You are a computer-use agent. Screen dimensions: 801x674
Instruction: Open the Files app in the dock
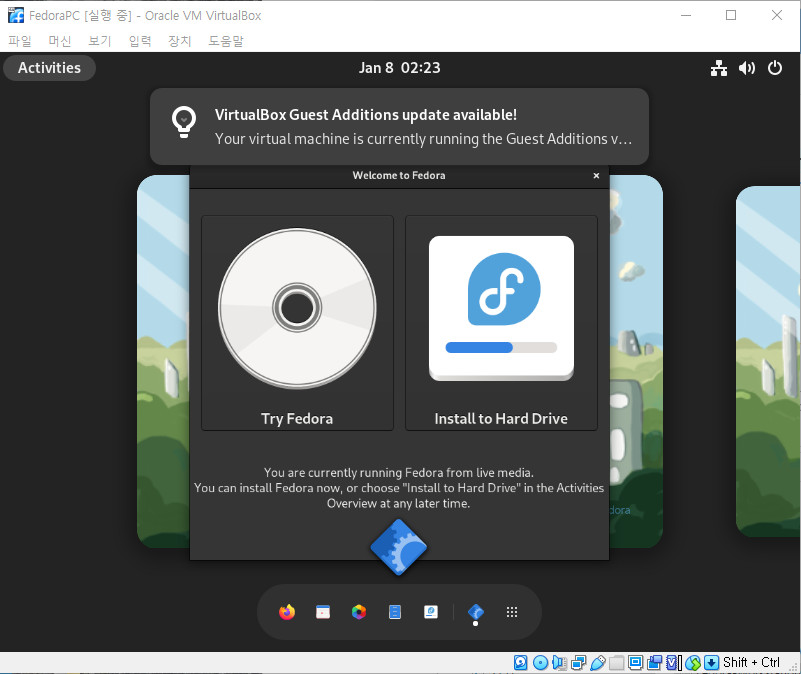(x=395, y=612)
